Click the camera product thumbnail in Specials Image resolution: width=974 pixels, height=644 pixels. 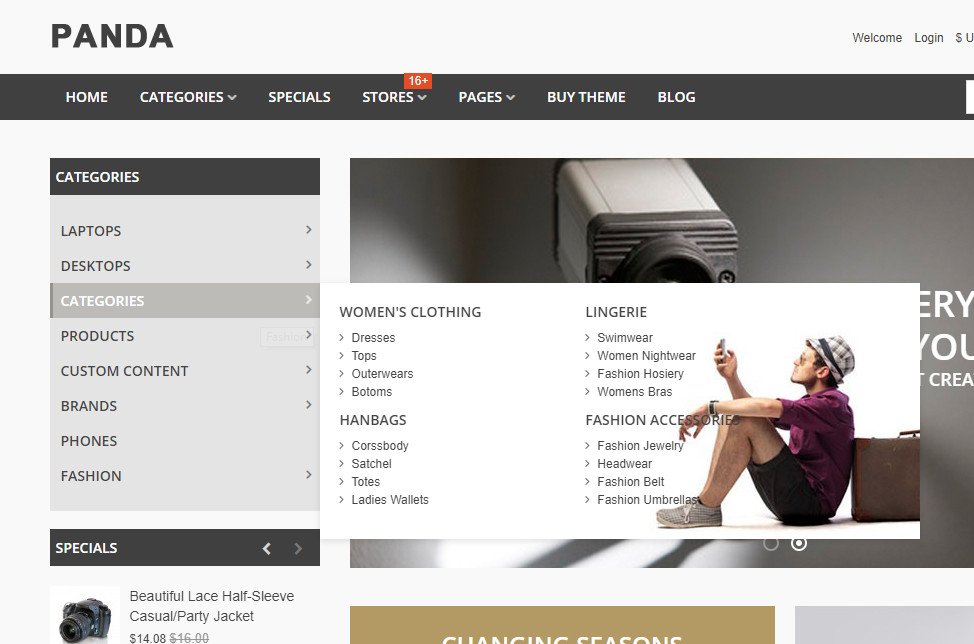(x=85, y=616)
